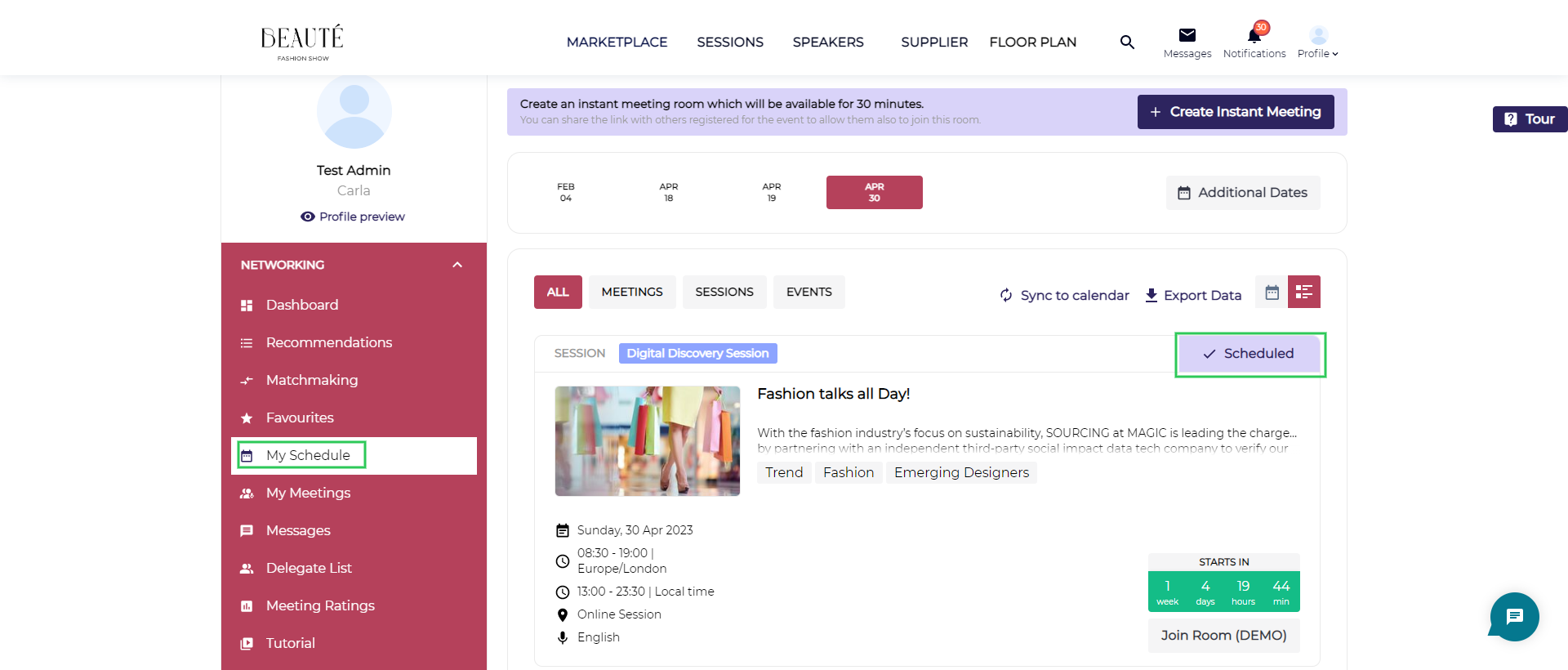Click the Sync to calendar icon
1568x670 pixels.
pyautogui.click(x=1006, y=295)
